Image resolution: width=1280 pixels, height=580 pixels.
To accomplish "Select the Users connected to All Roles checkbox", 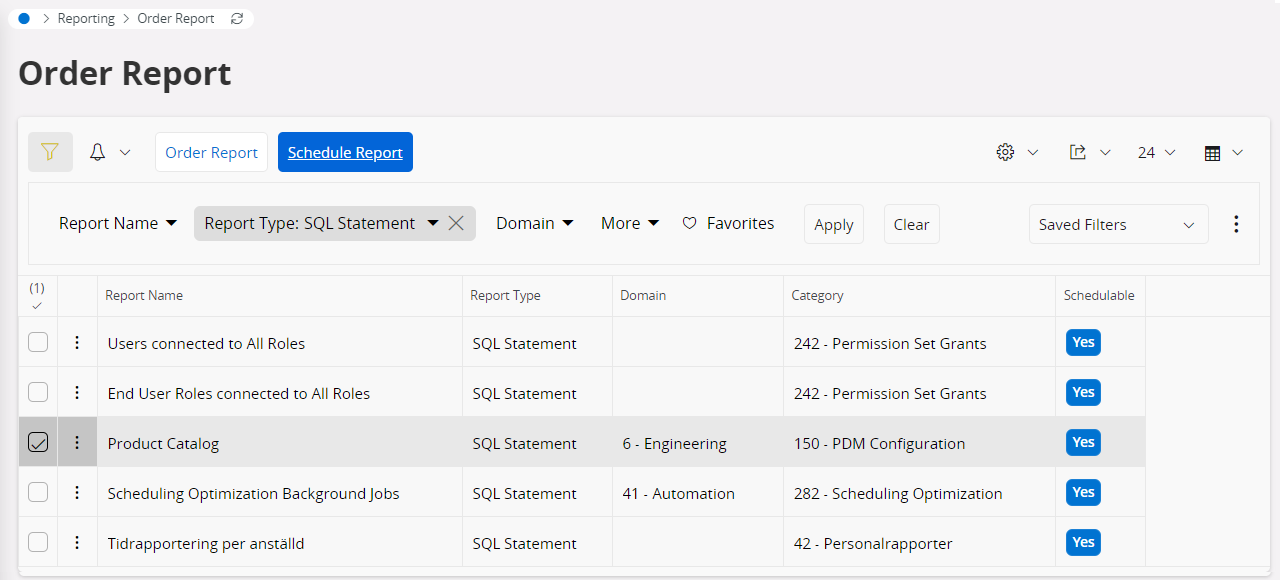I will point(37,342).
